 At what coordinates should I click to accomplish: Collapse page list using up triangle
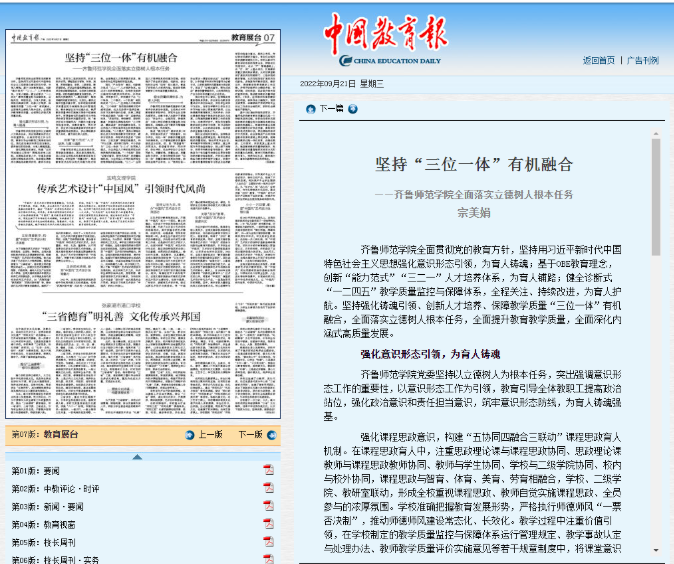click(137, 456)
